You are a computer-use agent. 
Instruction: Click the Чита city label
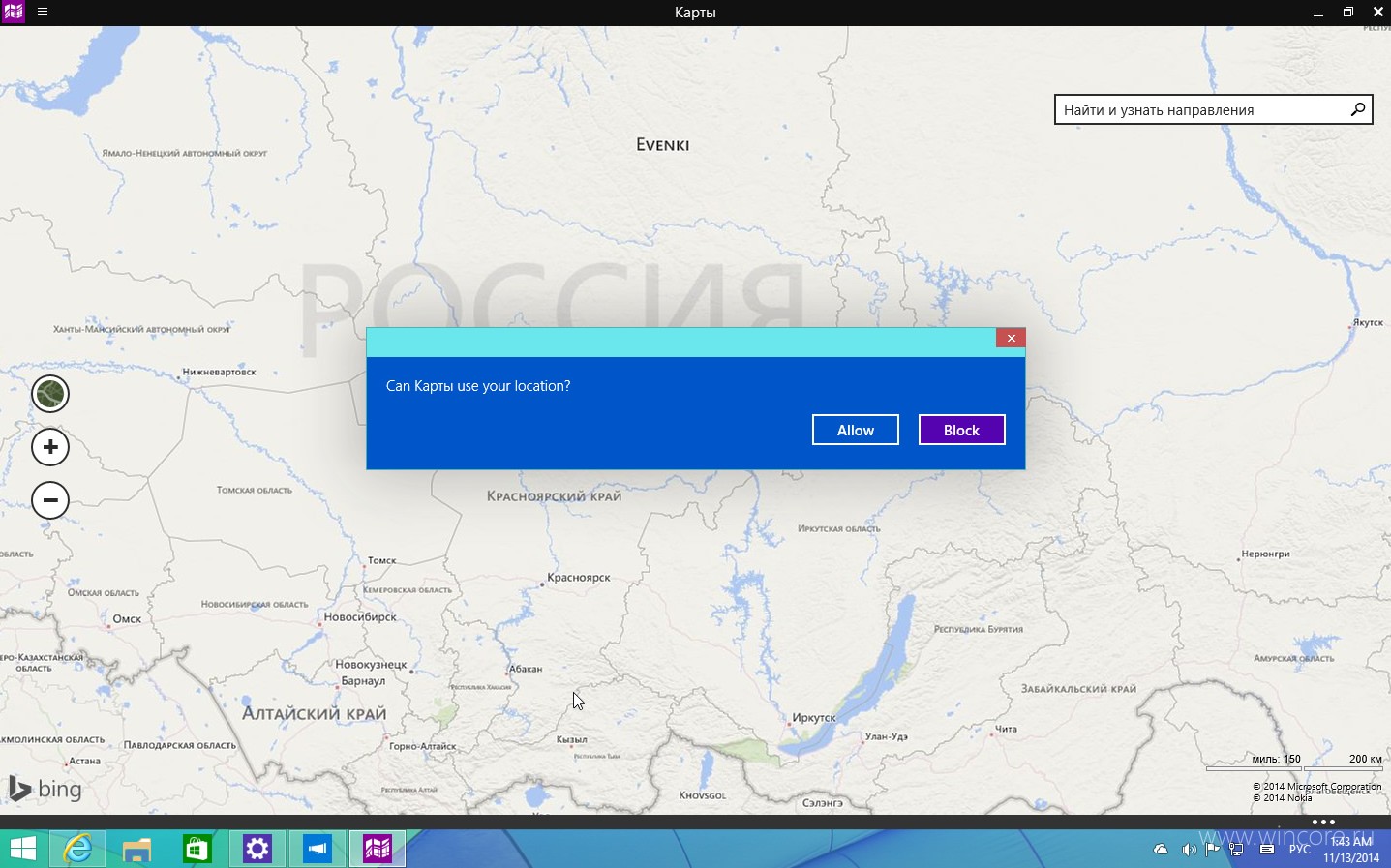click(1007, 729)
